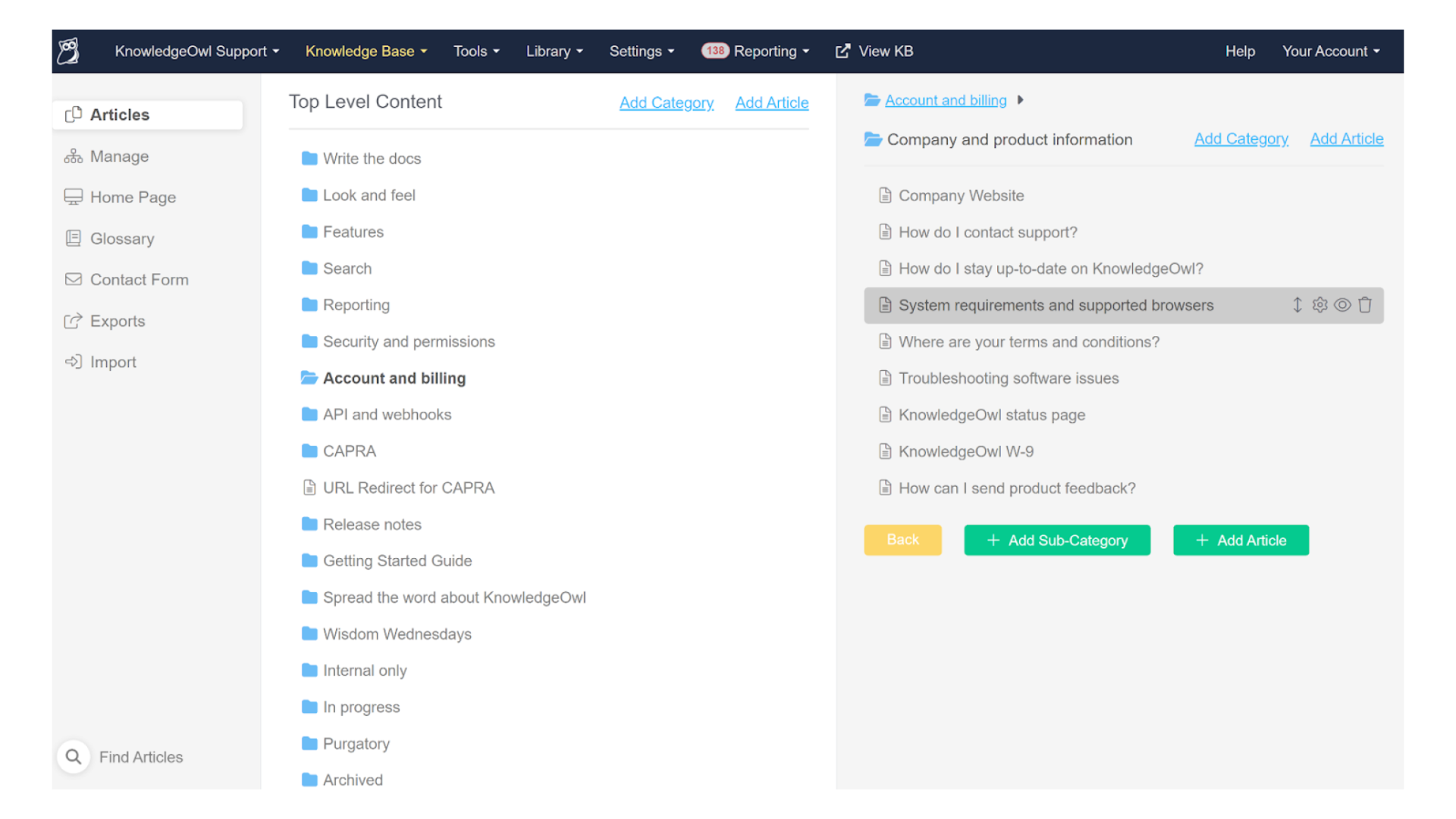1456x819 pixels.
Task: Click the URL Redirect for CAPRA document icon
Action: (x=309, y=488)
